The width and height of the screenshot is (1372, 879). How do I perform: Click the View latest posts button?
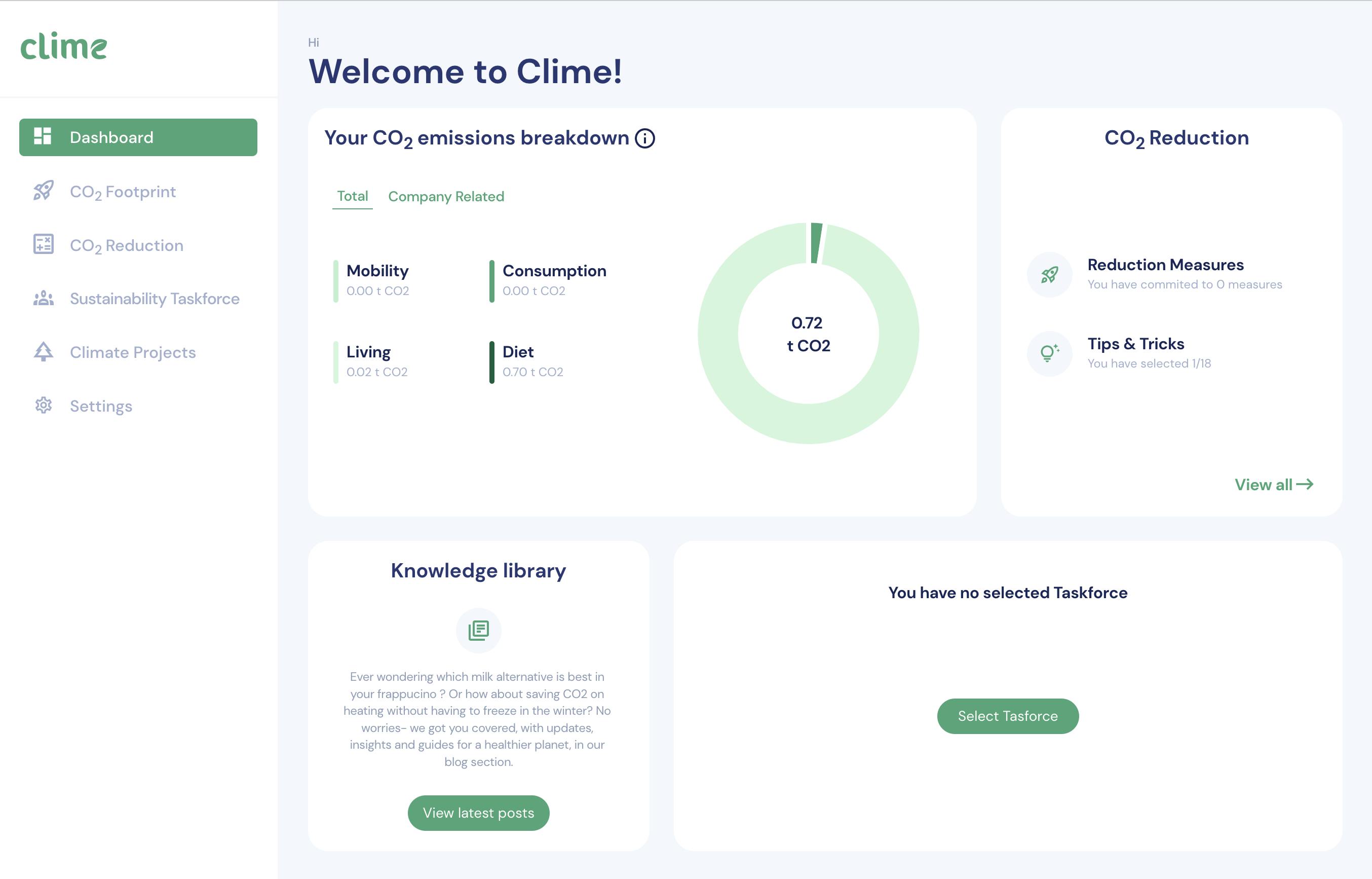tap(479, 813)
